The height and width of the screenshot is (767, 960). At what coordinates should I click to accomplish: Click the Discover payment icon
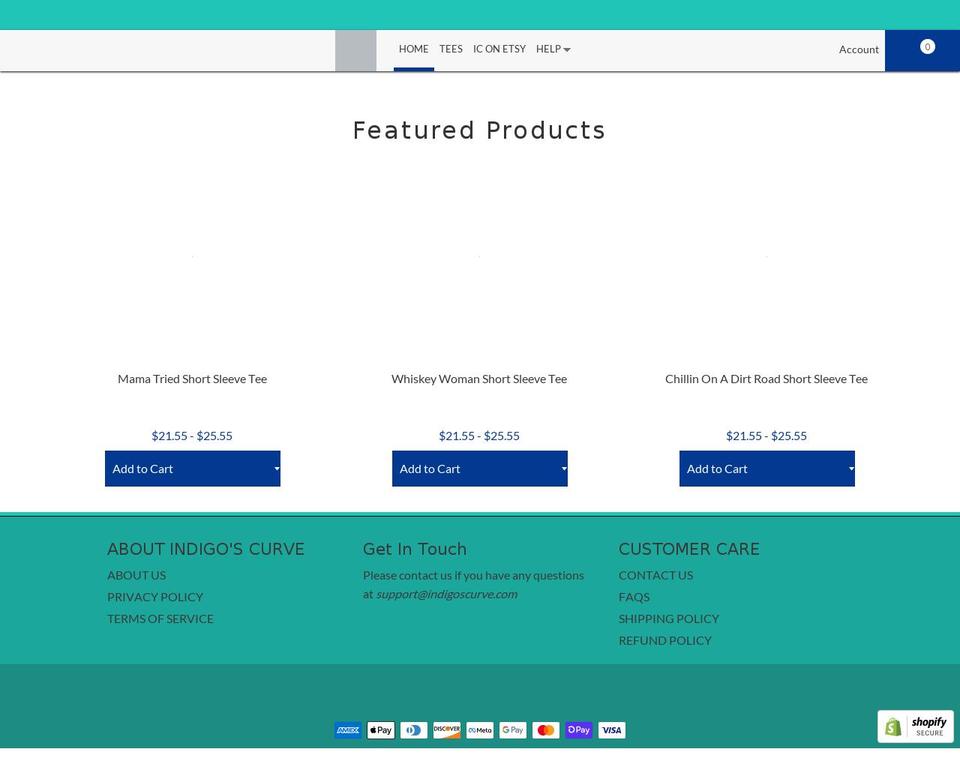(447, 730)
